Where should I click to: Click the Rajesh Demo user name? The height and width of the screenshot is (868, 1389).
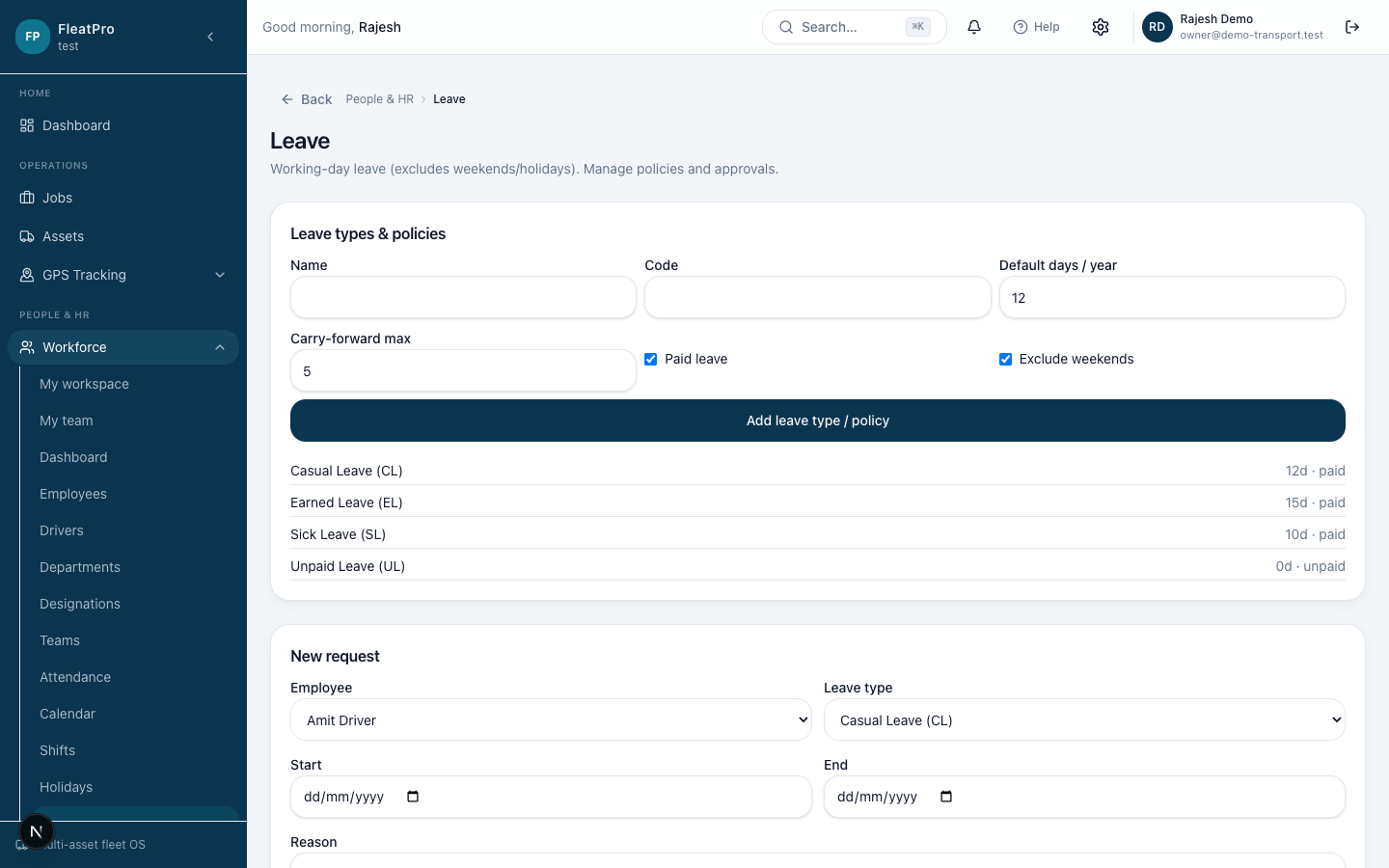coord(1216,19)
